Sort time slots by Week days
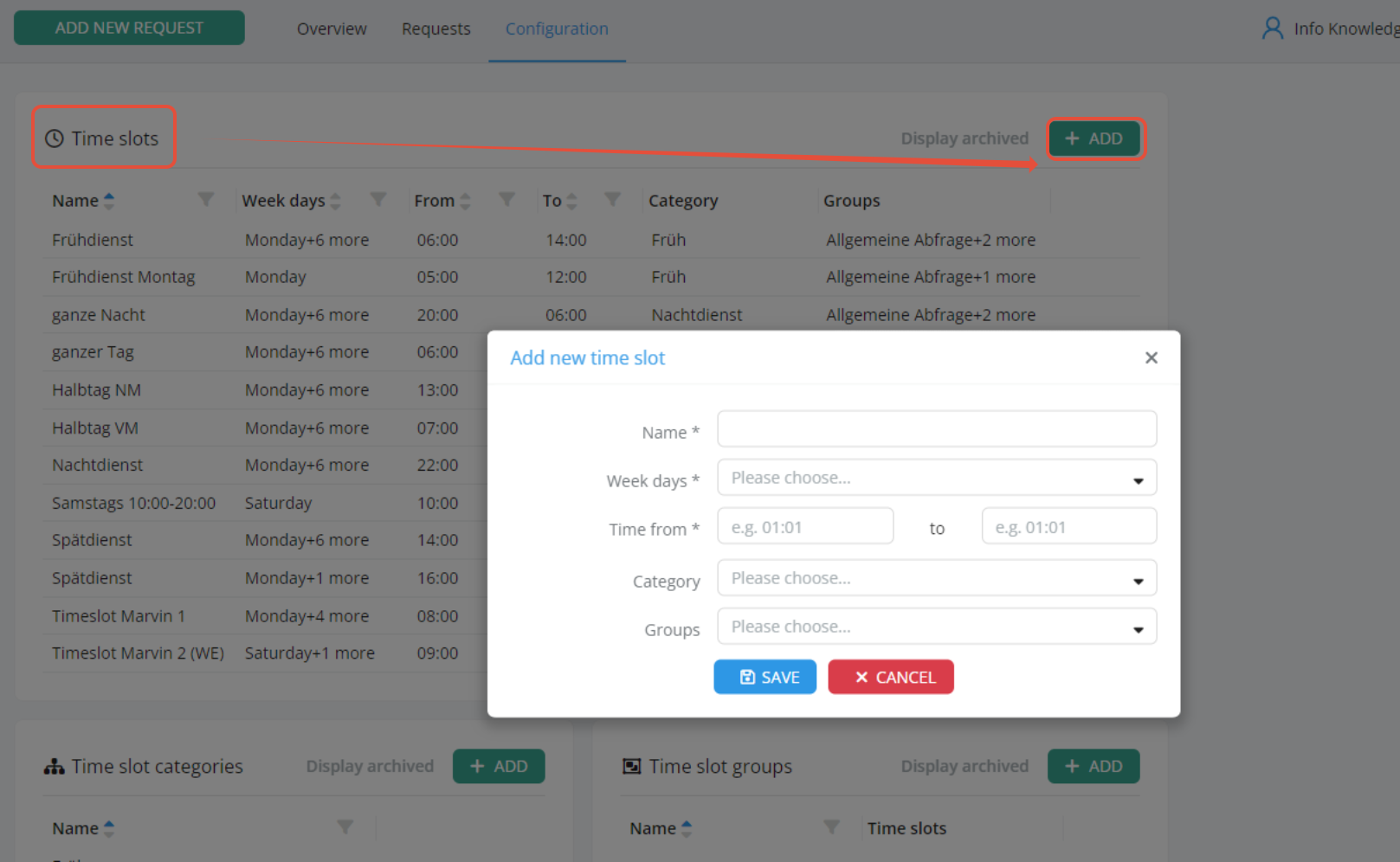Screen dimensions: 1400x862 (x=336, y=201)
